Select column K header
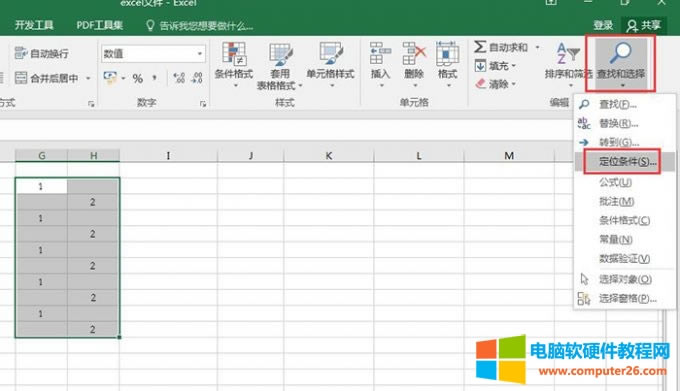The image size is (680, 391). pos(329,156)
